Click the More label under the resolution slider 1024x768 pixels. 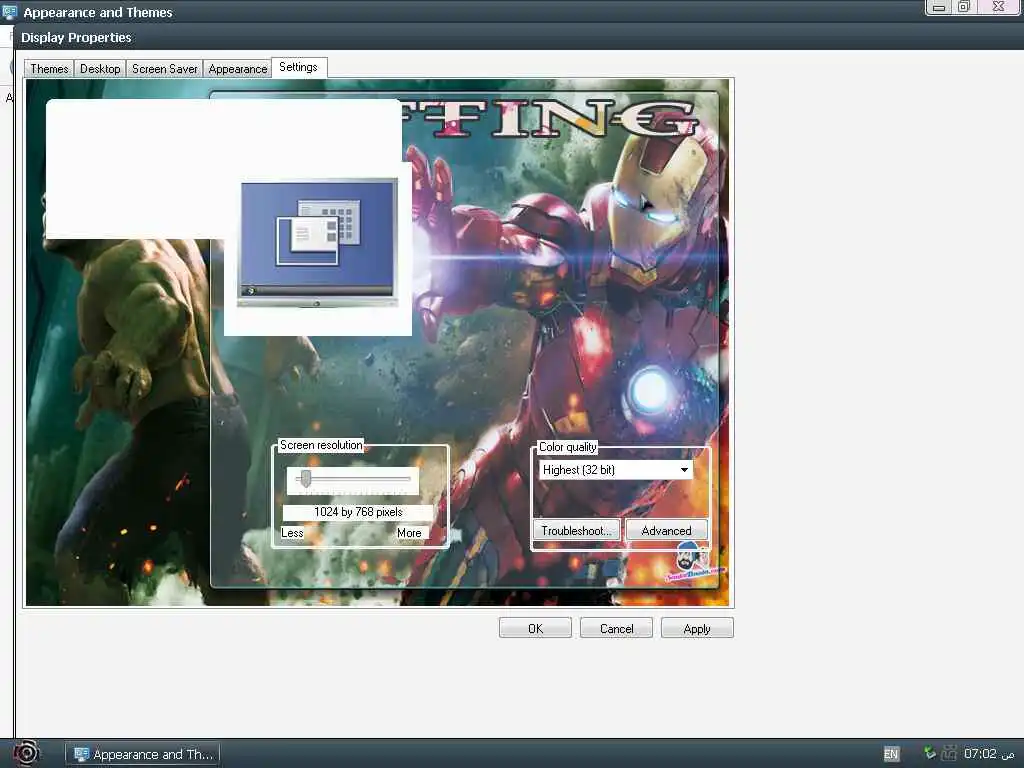tap(409, 533)
